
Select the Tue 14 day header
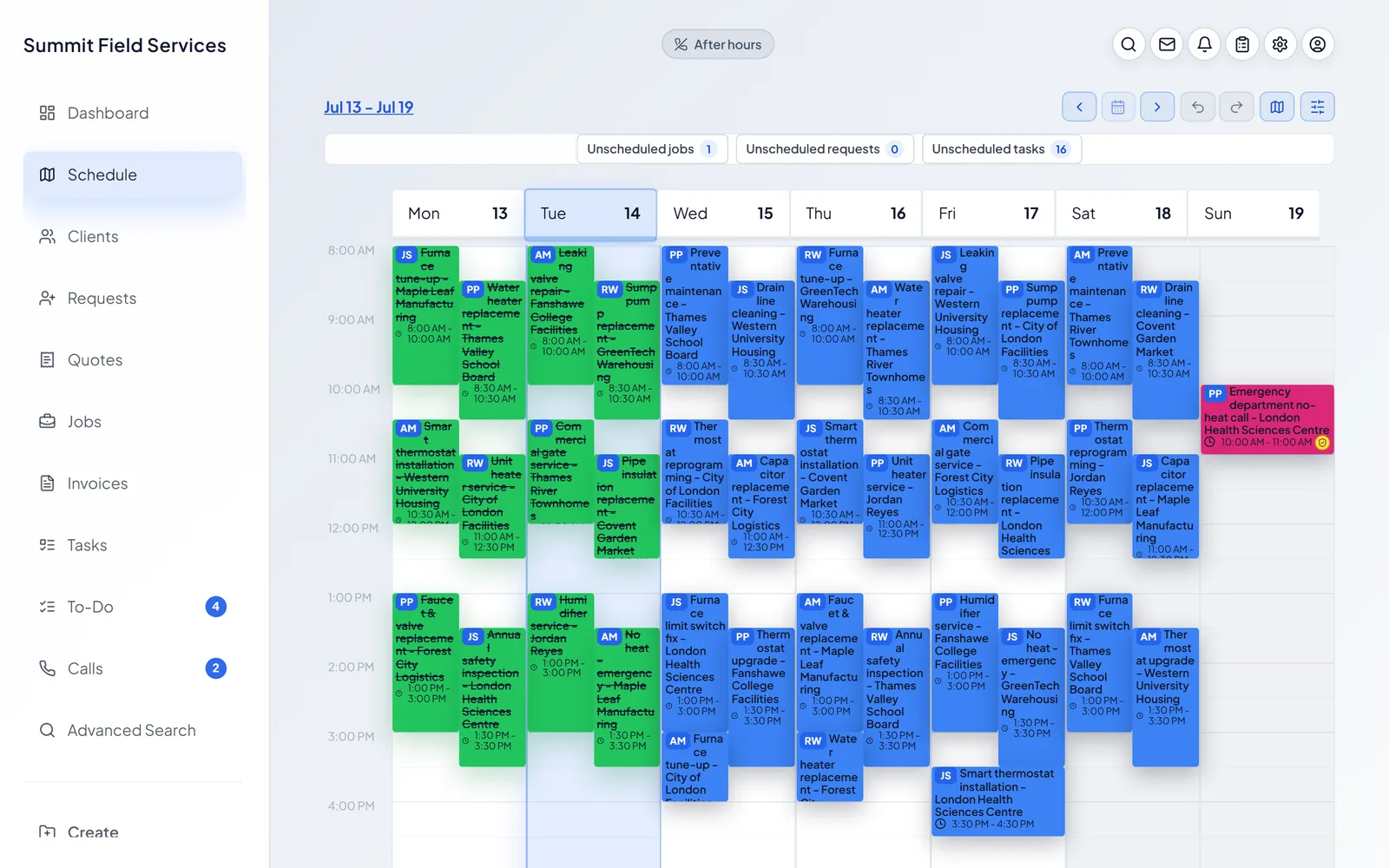pos(590,214)
